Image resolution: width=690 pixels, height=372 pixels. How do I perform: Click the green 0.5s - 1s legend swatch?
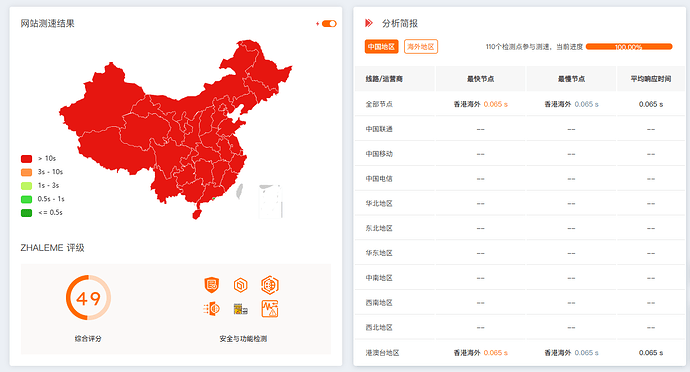tap(26, 199)
